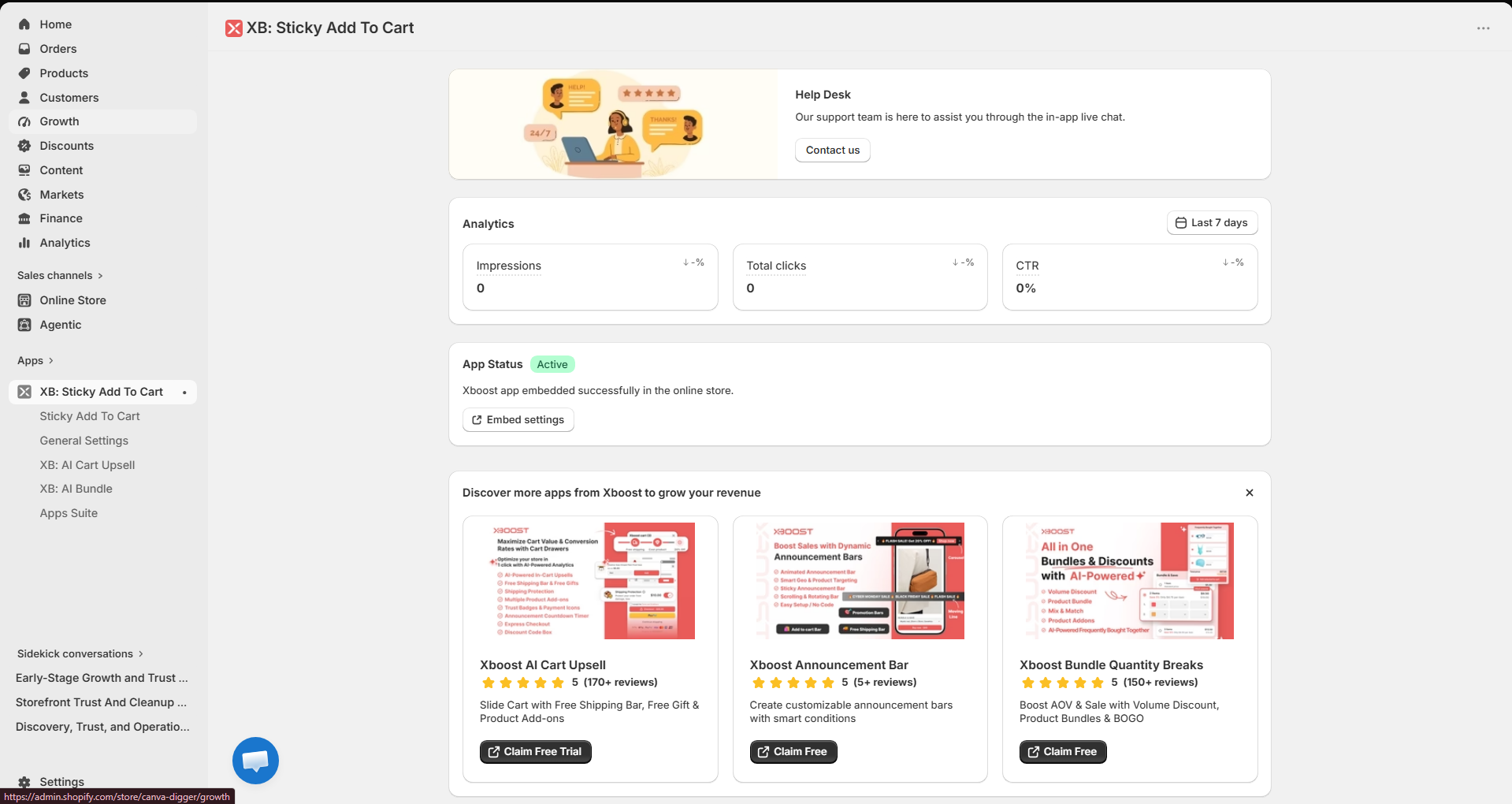Click the (5+ reviews) text
This screenshot has height=804, width=1512.
(885, 683)
